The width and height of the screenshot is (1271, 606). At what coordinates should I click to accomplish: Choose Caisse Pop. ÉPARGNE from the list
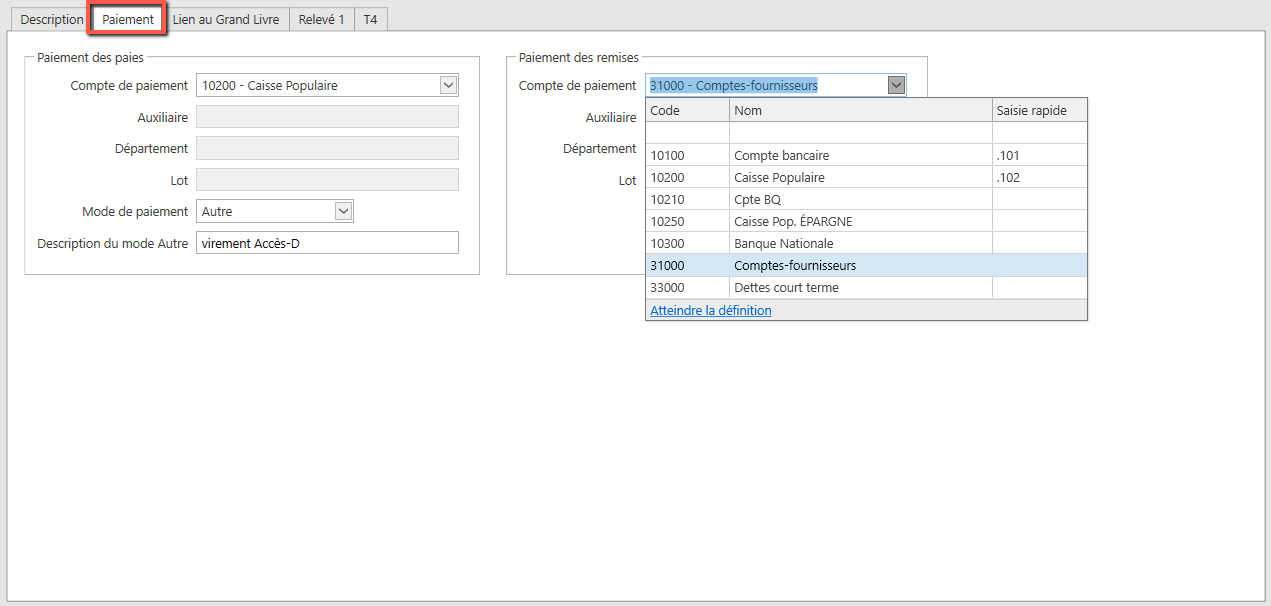[x=866, y=221]
